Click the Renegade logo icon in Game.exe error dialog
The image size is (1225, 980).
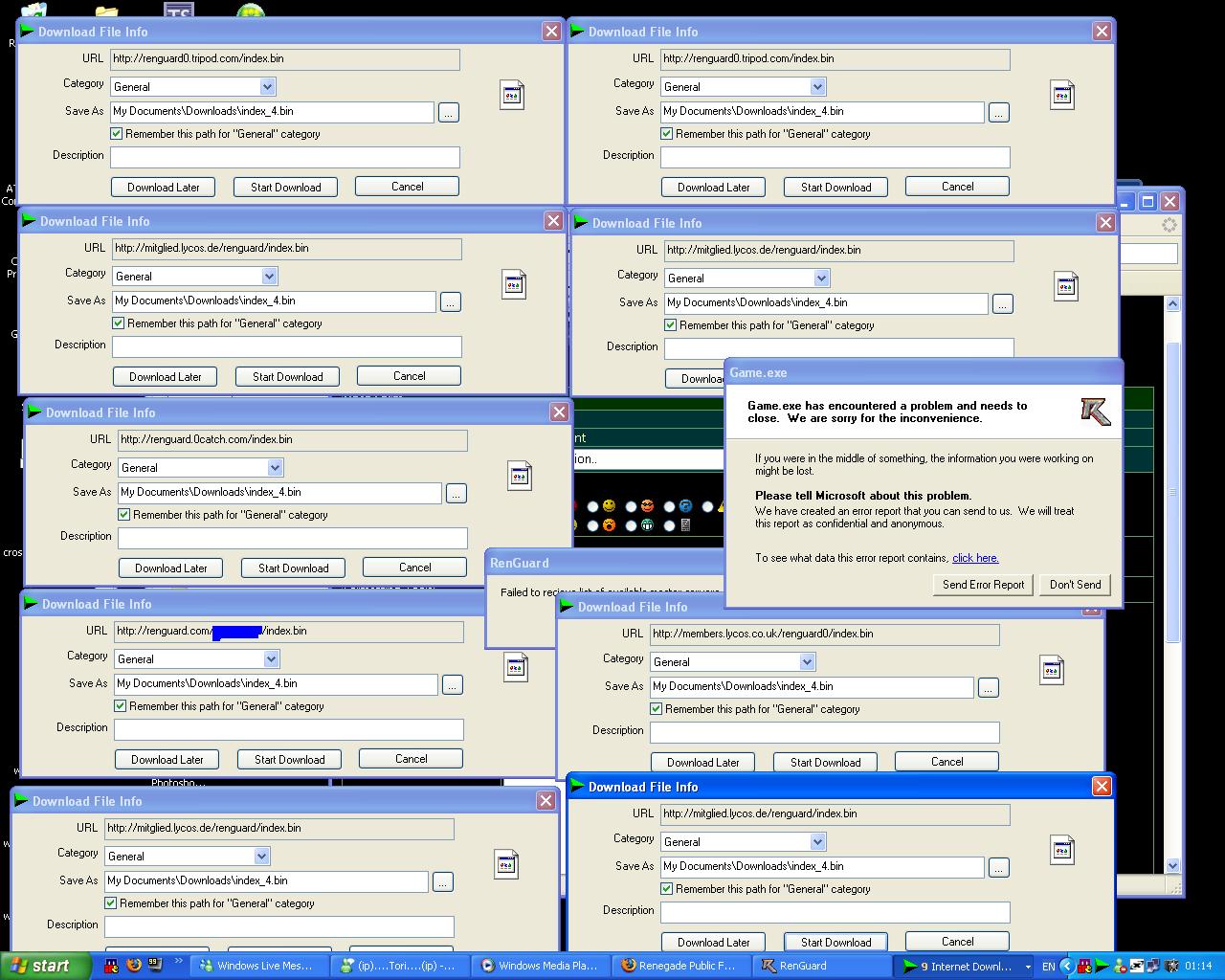(x=1095, y=412)
